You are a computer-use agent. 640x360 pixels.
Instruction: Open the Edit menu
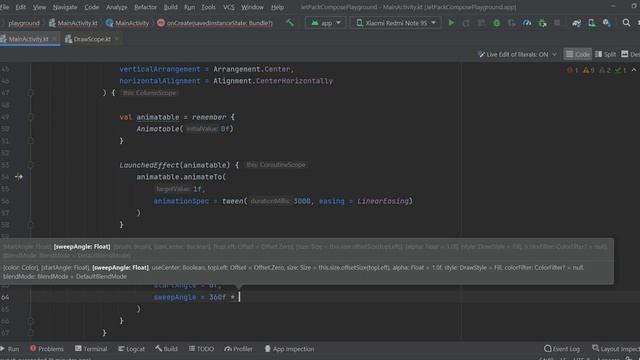[x=20, y=7]
